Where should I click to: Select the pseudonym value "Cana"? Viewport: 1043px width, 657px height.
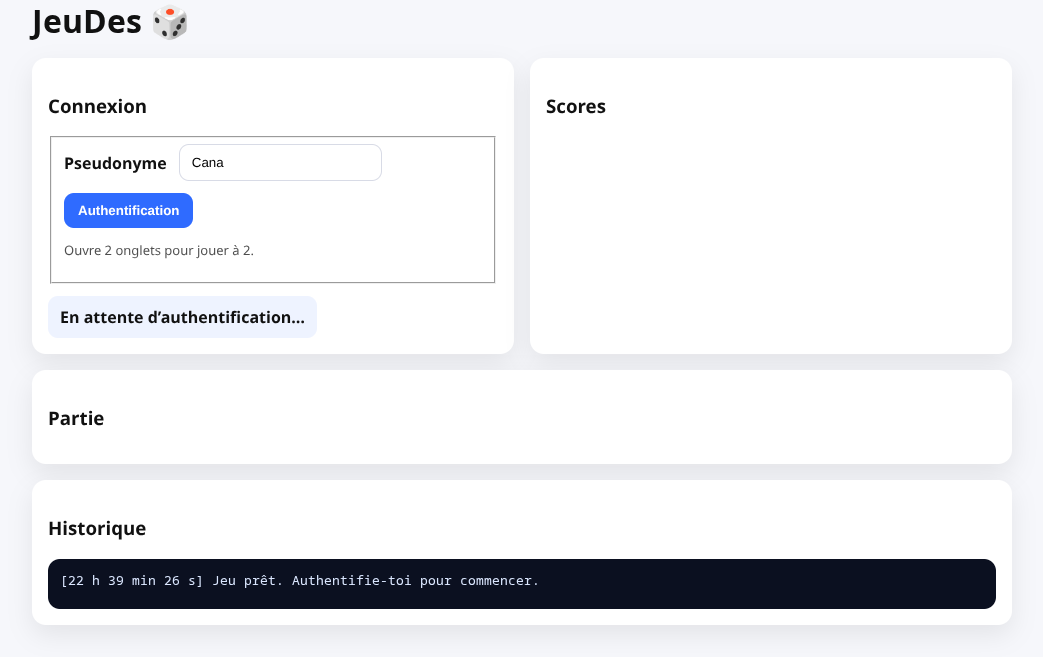(208, 162)
